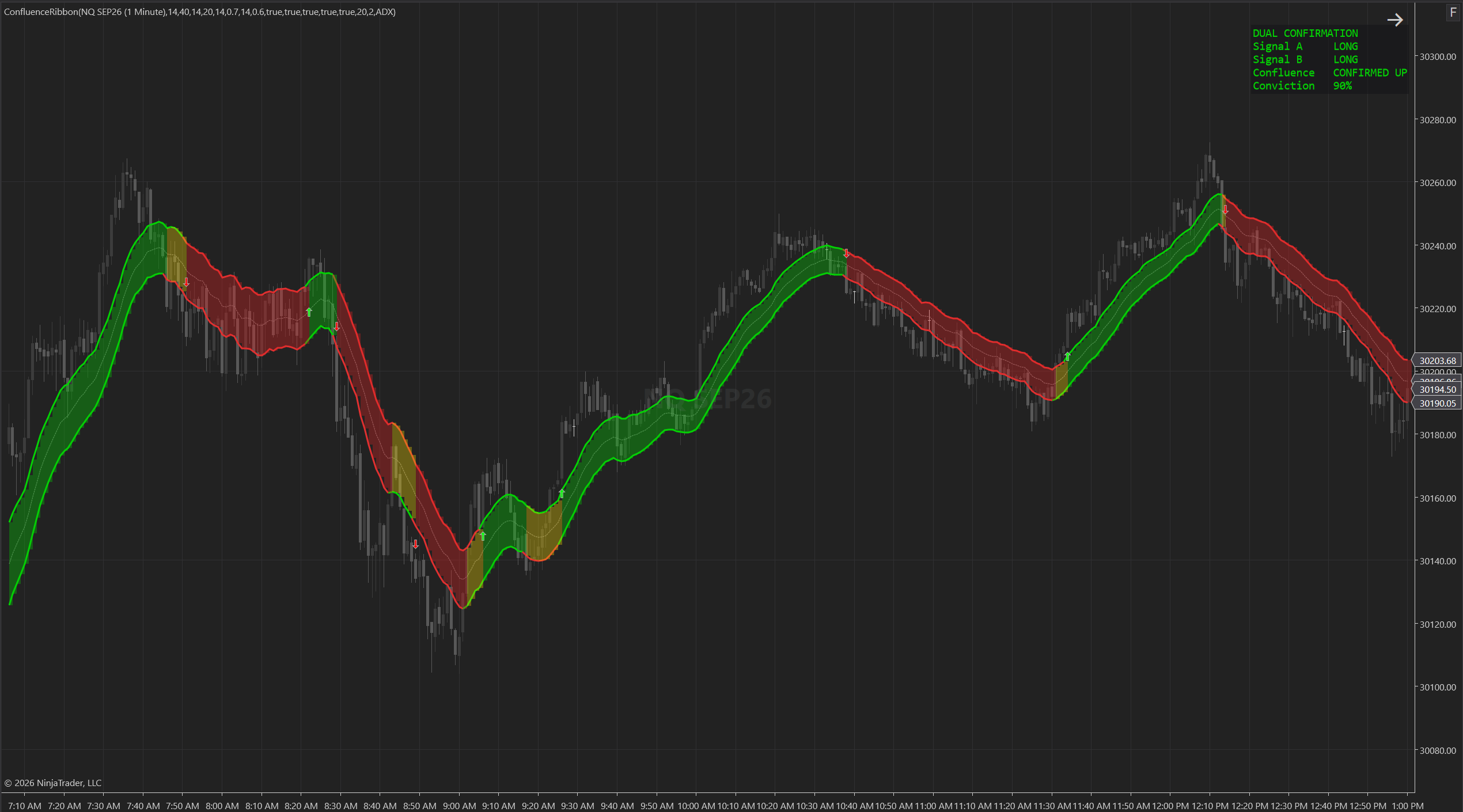This screenshot has width=1463, height=812.
Task: Select the green up-arrow signal just after 9:00 AM
Action: pyautogui.click(x=483, y=536)
